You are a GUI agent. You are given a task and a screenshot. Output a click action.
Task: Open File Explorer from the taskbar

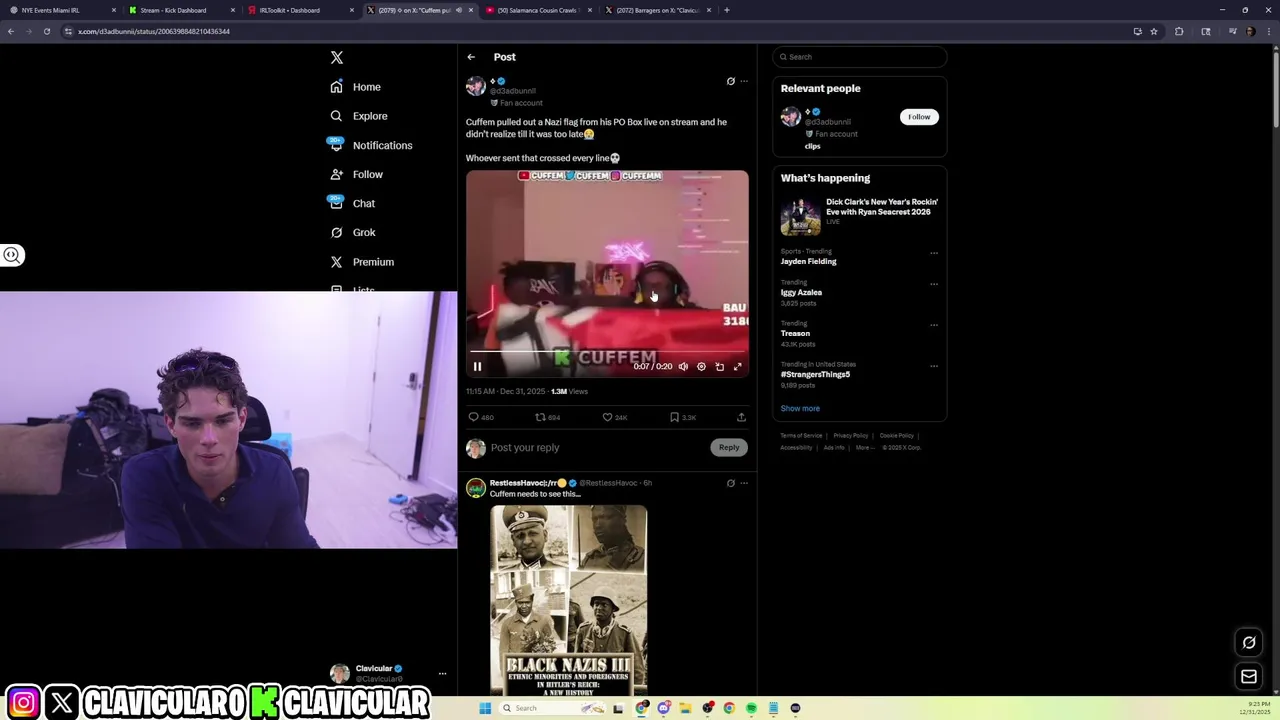tap(685, 708)
